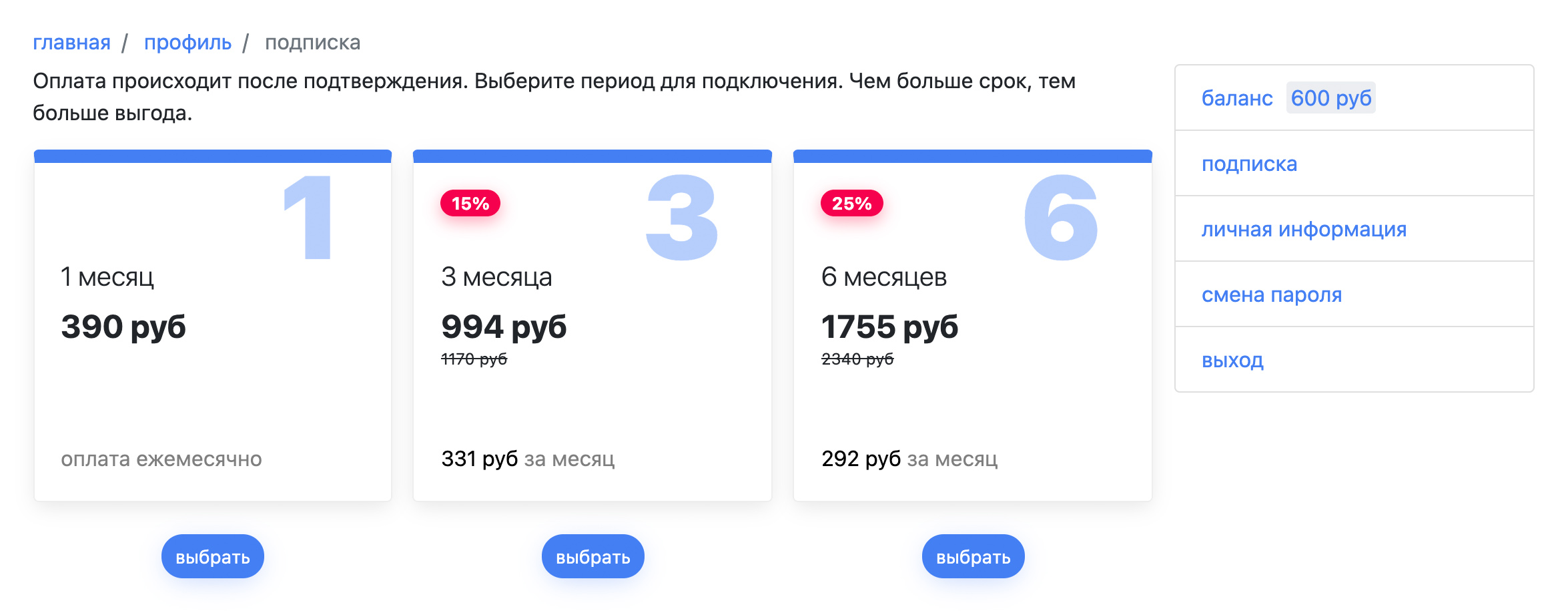Click the large number 6 graphic
1568x611 pixels.
pyautogui.click(x=1061, y=217)
